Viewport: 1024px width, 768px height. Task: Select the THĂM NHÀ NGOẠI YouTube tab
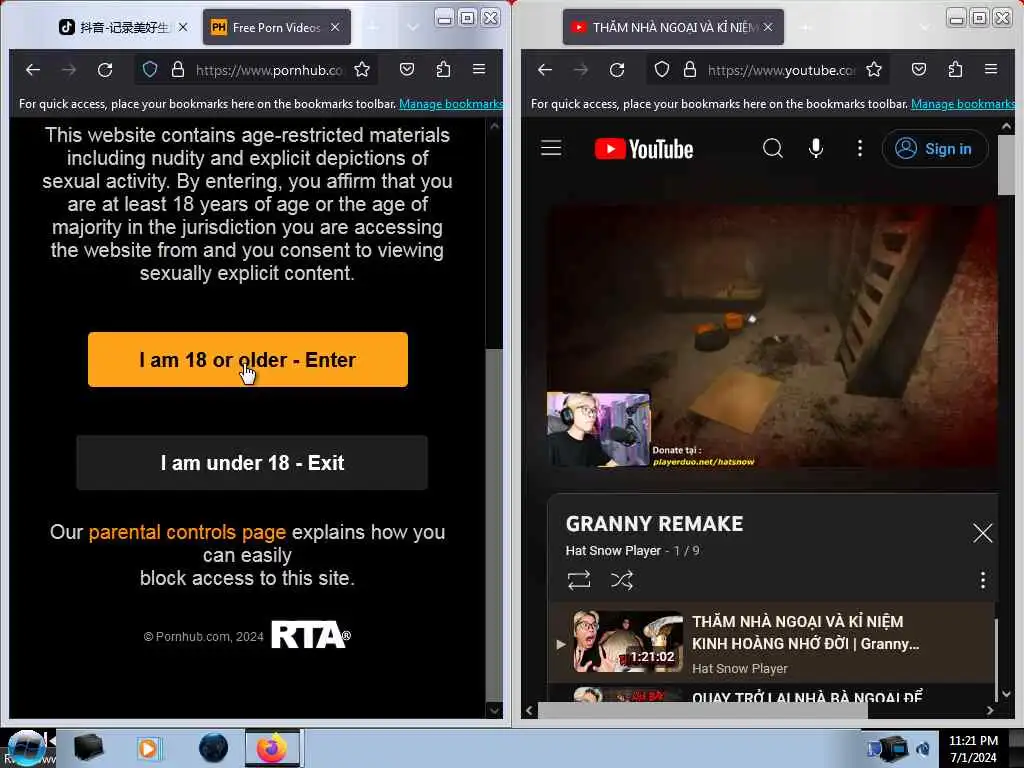click(673, 27)
